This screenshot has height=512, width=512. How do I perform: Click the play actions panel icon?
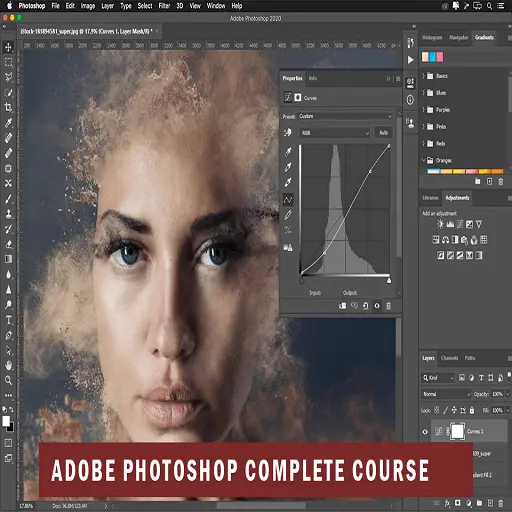coord(410,60)
